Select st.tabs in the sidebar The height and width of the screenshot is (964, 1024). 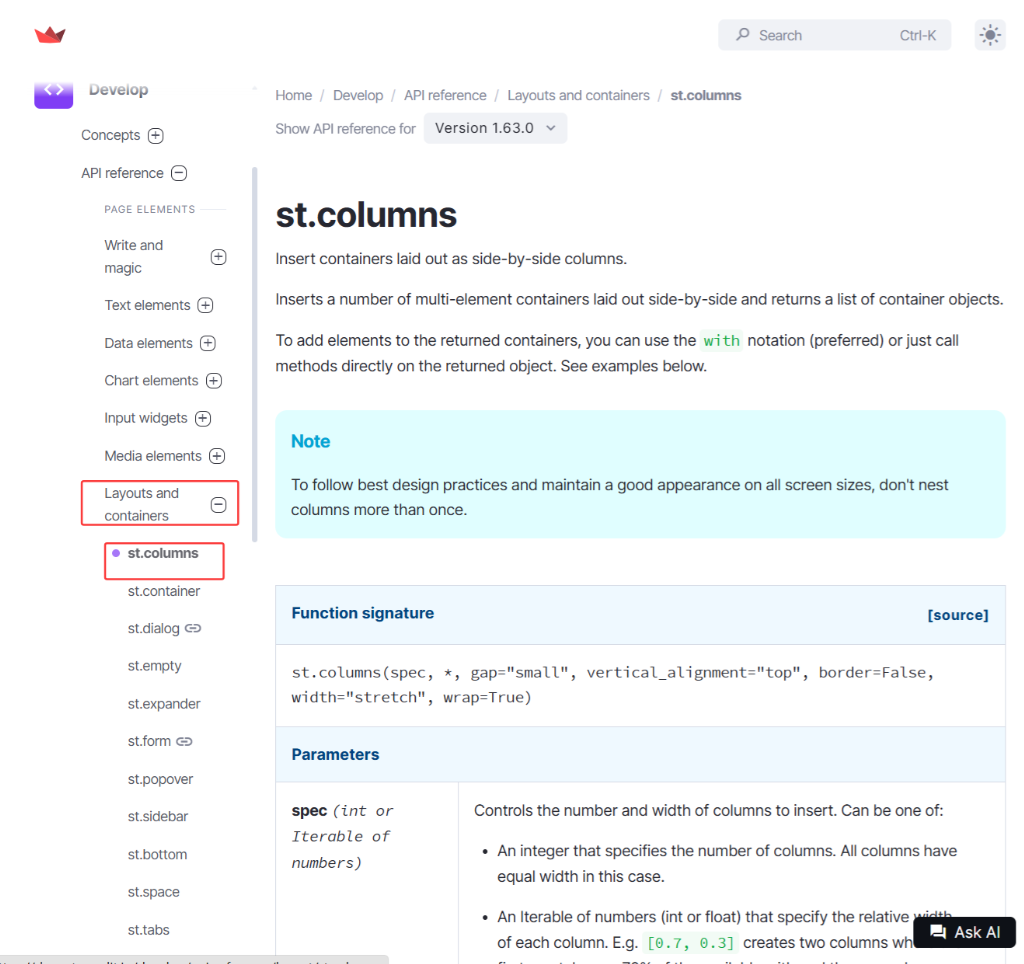coord(148,930)
